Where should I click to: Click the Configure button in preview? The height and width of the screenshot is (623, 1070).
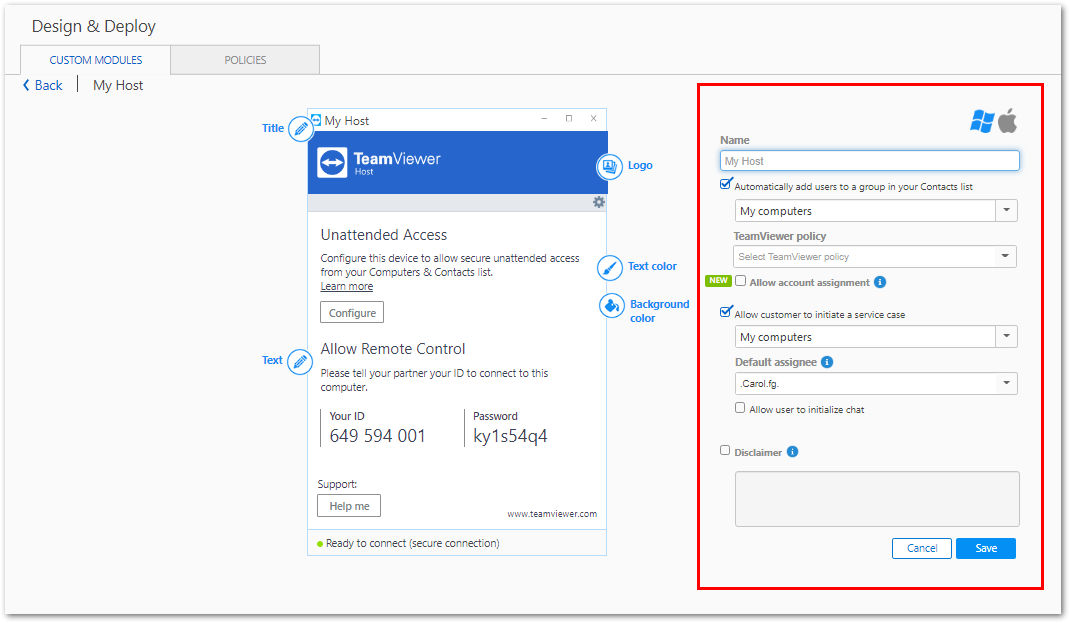tap(352, 313)
